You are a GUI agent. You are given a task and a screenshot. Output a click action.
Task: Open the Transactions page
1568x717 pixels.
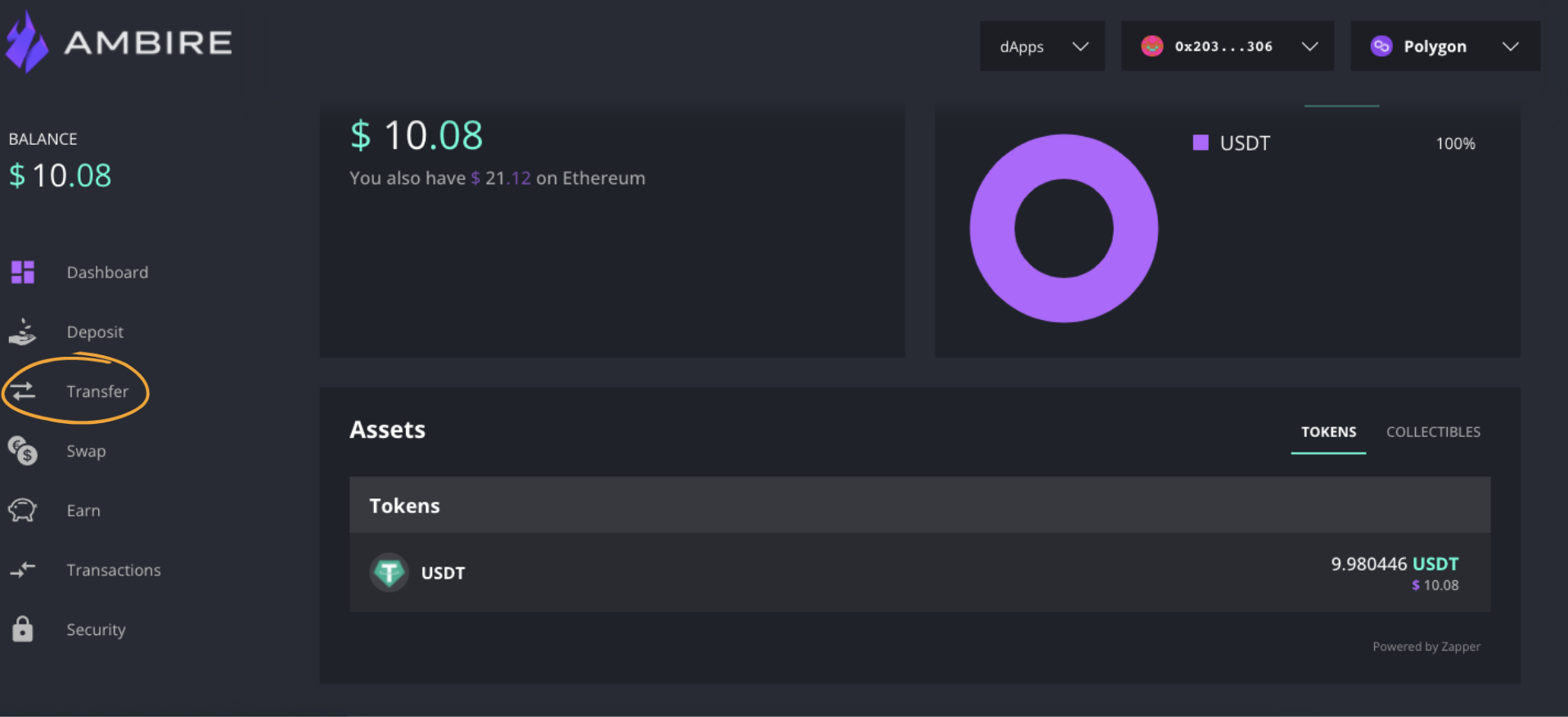click(114, 570)
